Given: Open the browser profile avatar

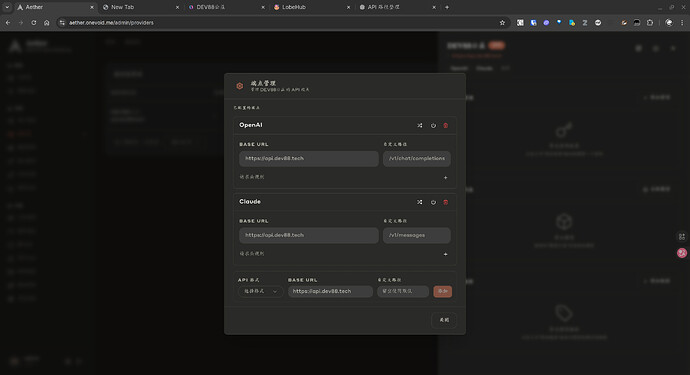Looking at the screenshot, I should (669, 22).
